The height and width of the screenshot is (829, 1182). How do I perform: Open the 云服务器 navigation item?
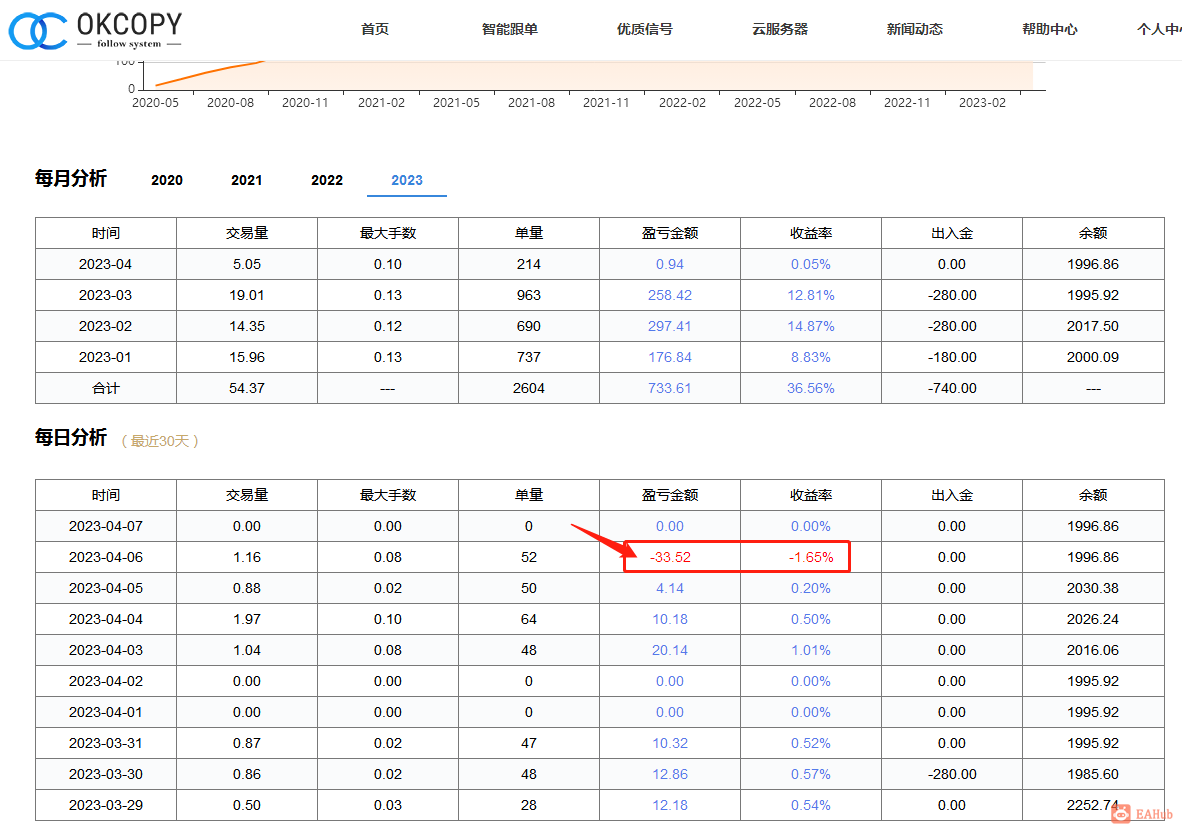click(x=779, y=29)
